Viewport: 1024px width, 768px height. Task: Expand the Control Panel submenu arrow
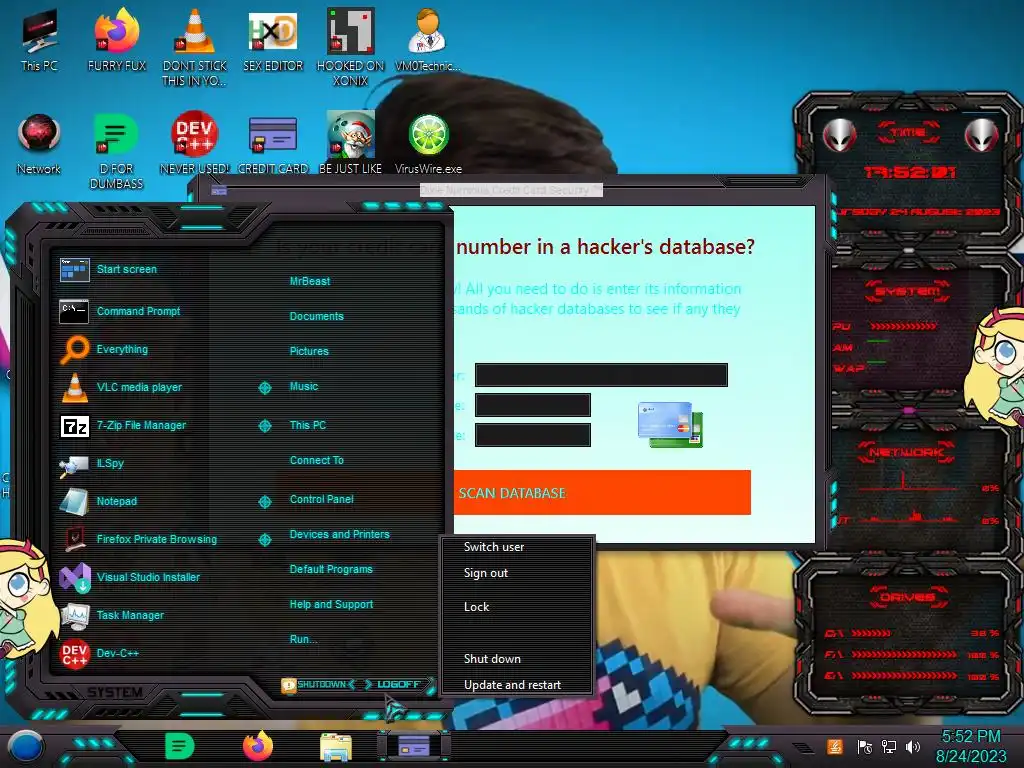click(264, 502)
